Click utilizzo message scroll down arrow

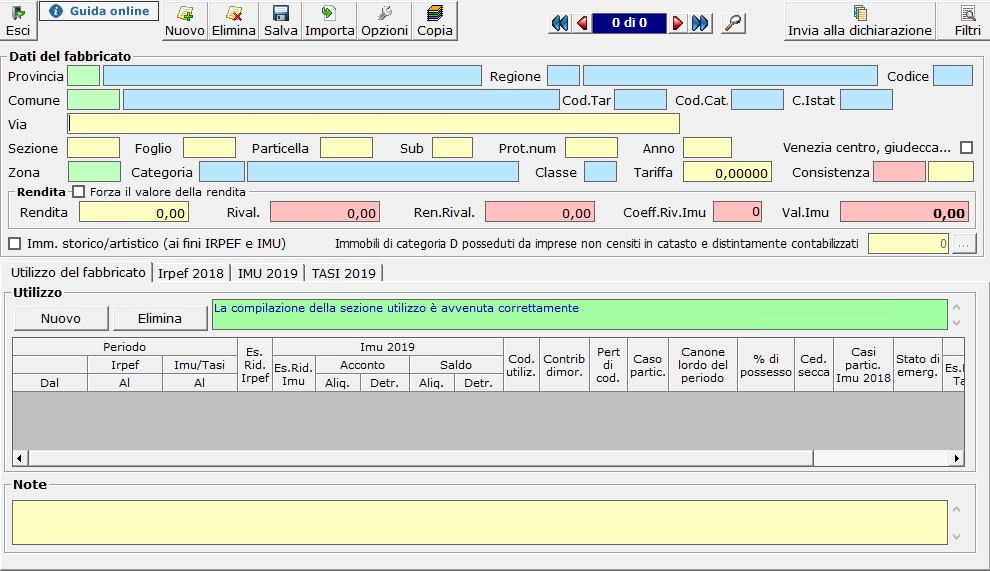[x=957, y=323]
